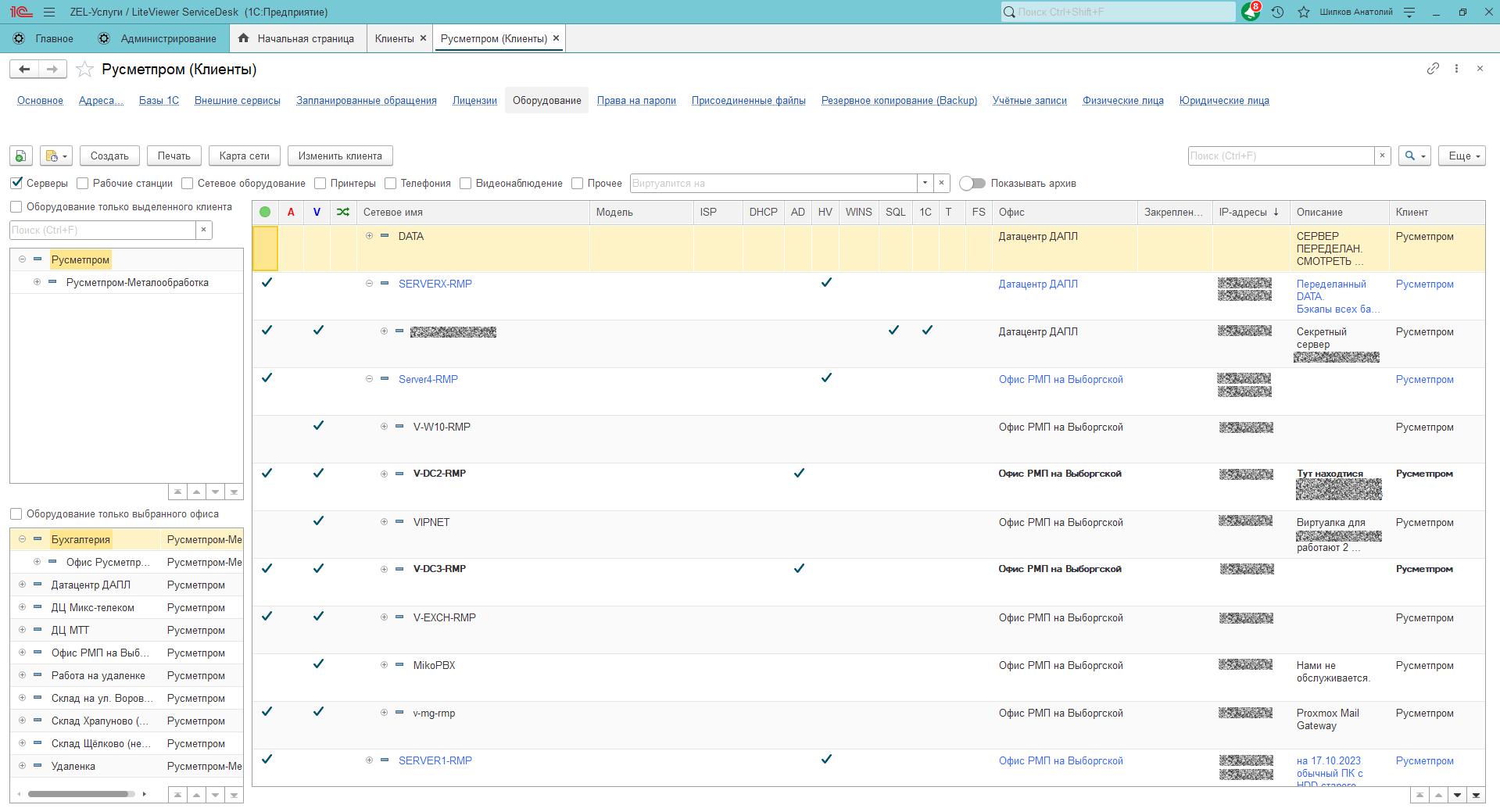Open the history clock icon
This screenshot has height=812, width=1500.
(x=1277, y=12)
